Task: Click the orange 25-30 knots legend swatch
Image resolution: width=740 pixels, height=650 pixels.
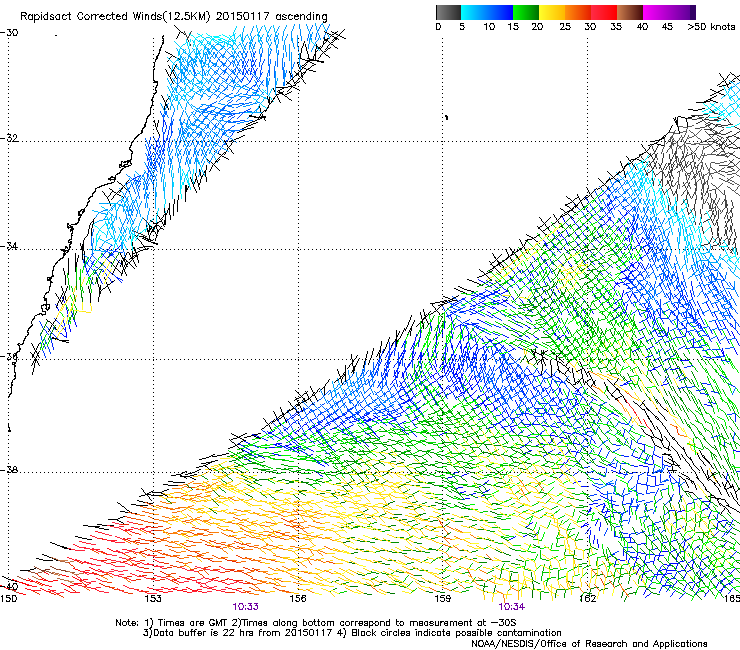Action: pyautogui.click(x=578, y=12)
